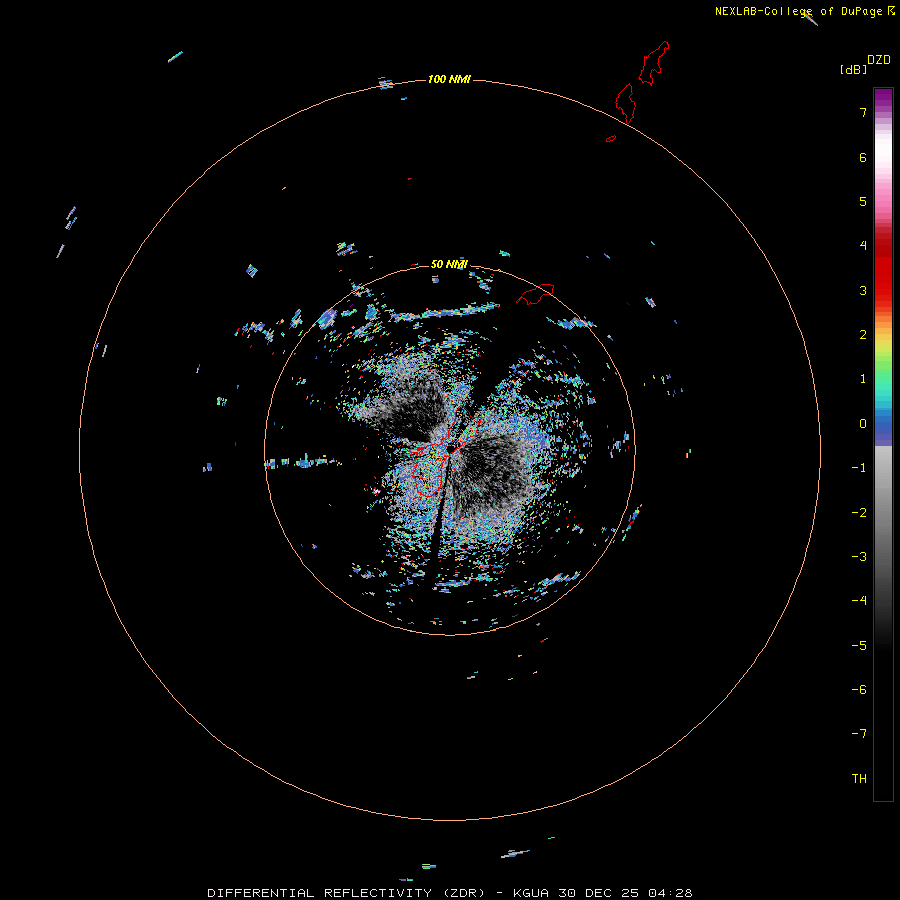The width and height of the screenshot is (900, 900).
Task: Click the blue section of the color bar
Action: point(883,426)
